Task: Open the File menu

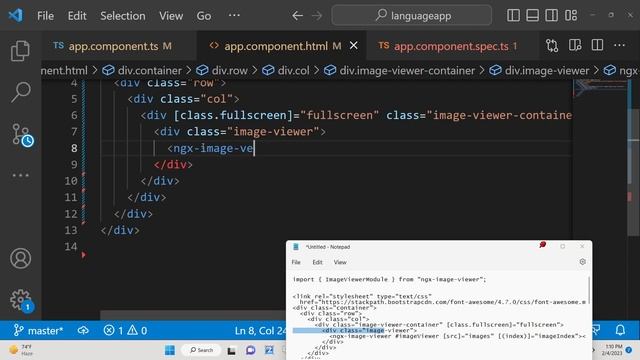Action: click(45, 16)
